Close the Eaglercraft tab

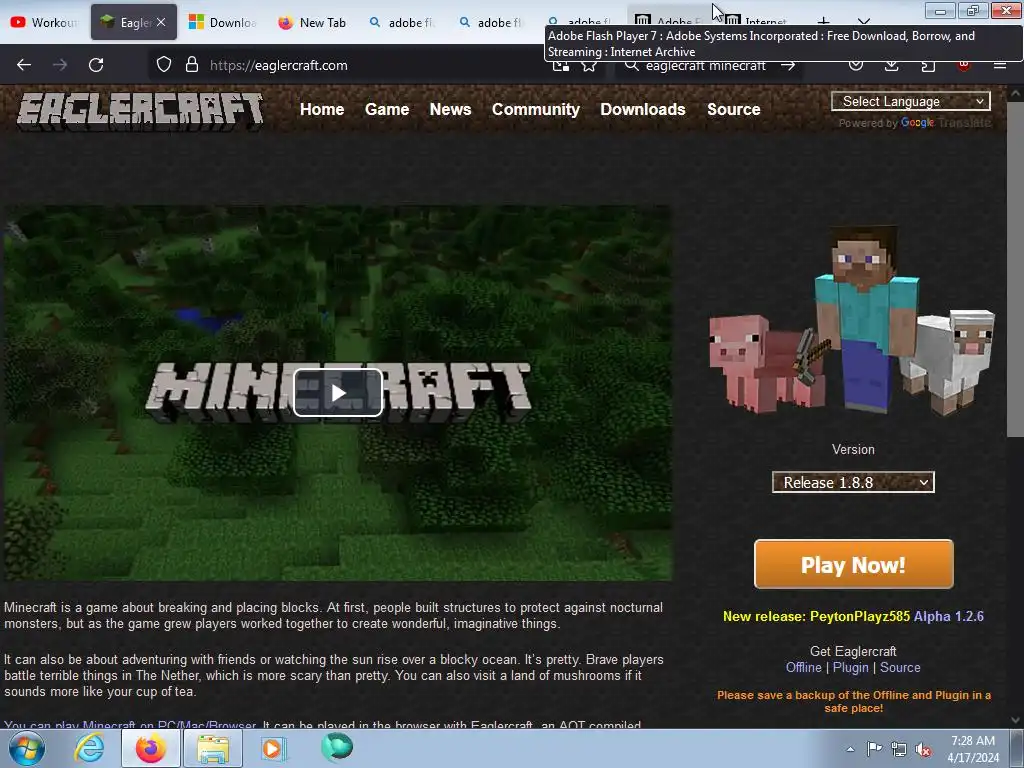tap(161, 22)
